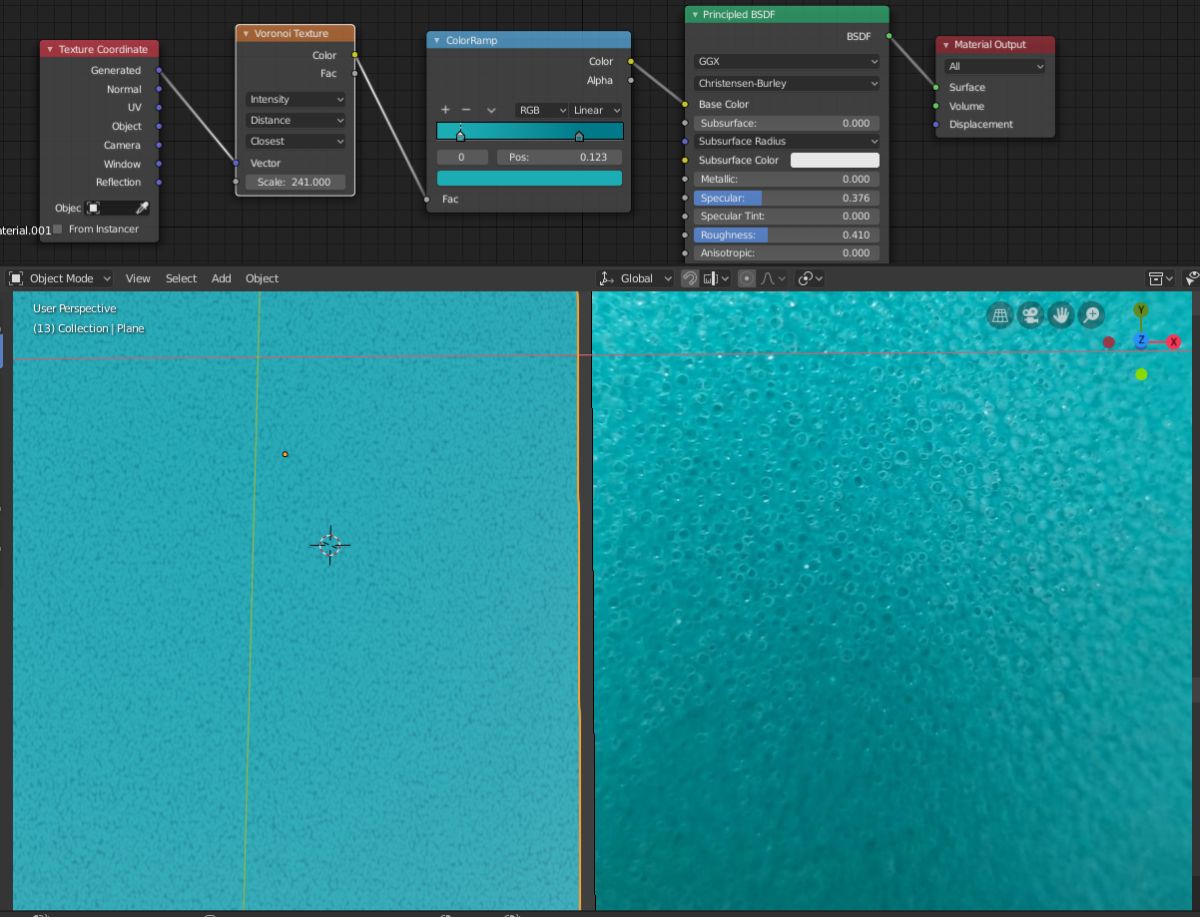Open the ColorRamp teal stop color swatch
The image size is (1200, 917).
point(529,178)
